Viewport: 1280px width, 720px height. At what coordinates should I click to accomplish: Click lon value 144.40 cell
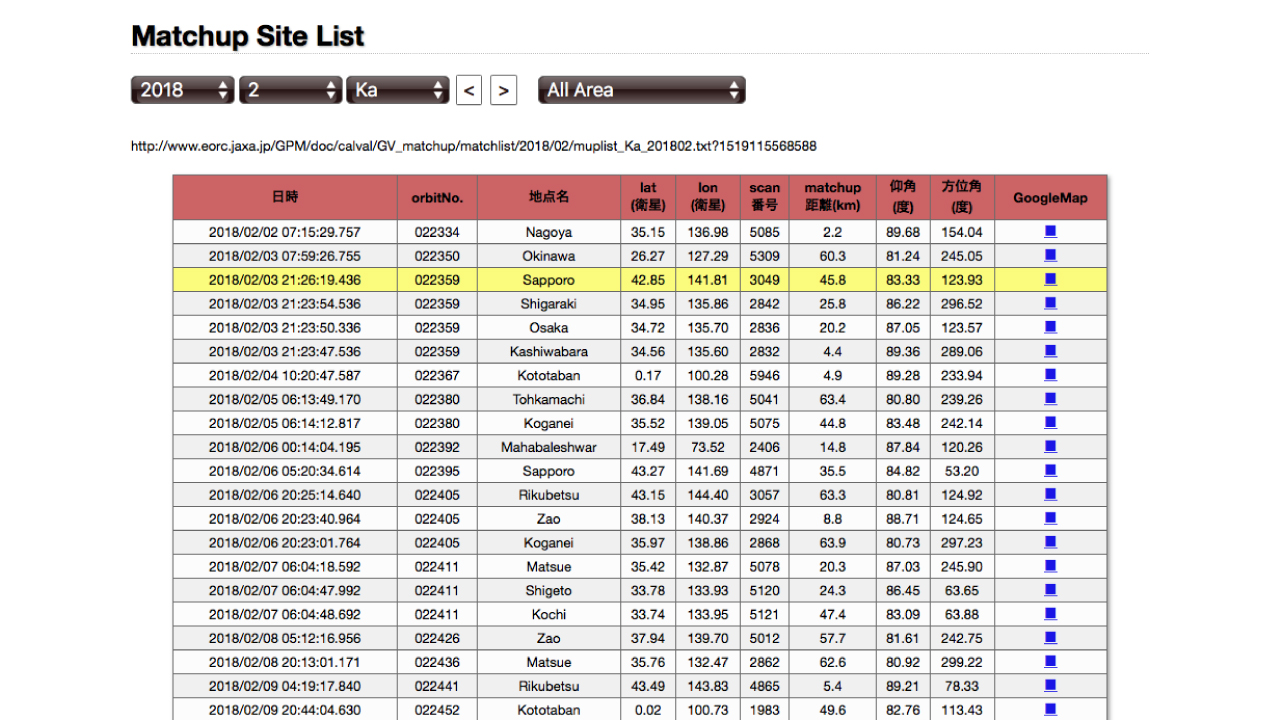(x=708, y=495)
